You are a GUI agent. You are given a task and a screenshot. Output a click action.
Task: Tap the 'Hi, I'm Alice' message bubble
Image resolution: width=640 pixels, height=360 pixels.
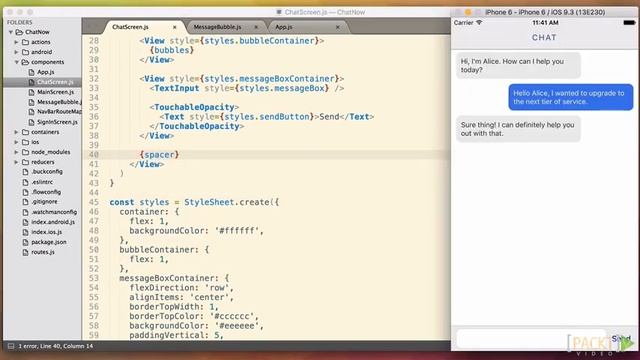518,65
